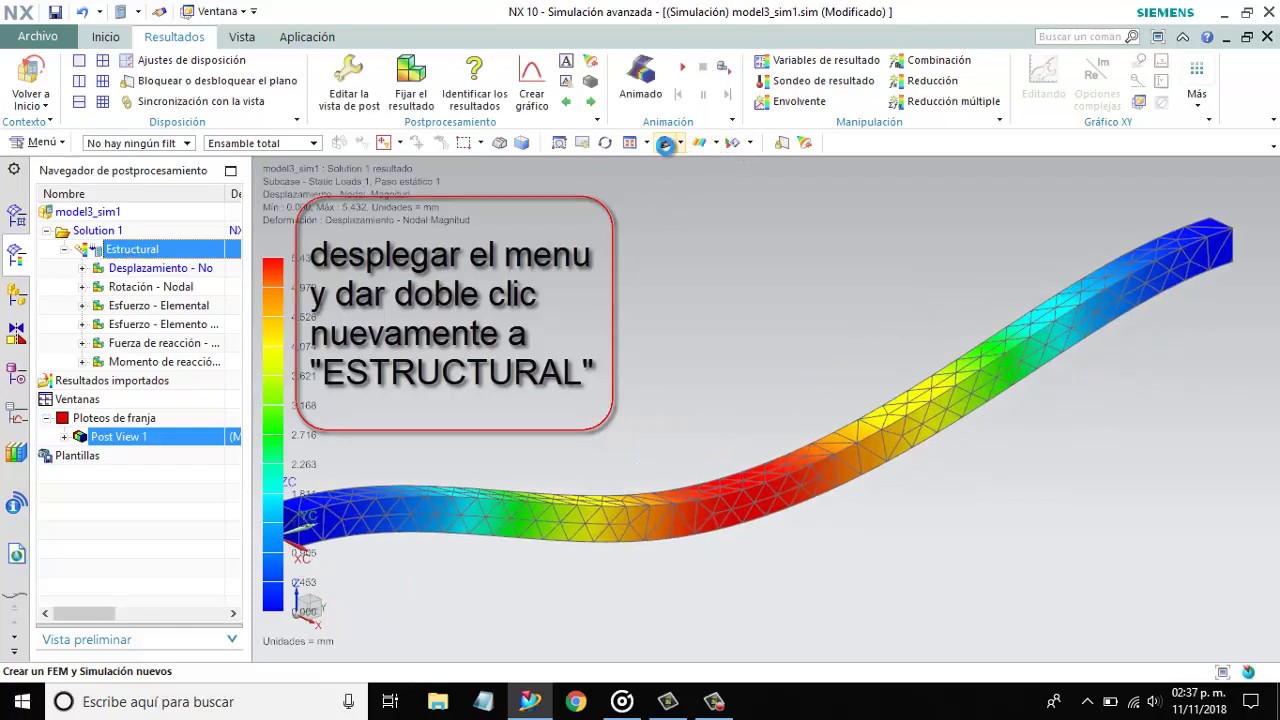Click the save icon in title bar
The height and width of the screenshot is (720, 1280).
pyautogui.click(x=56, y=12)
